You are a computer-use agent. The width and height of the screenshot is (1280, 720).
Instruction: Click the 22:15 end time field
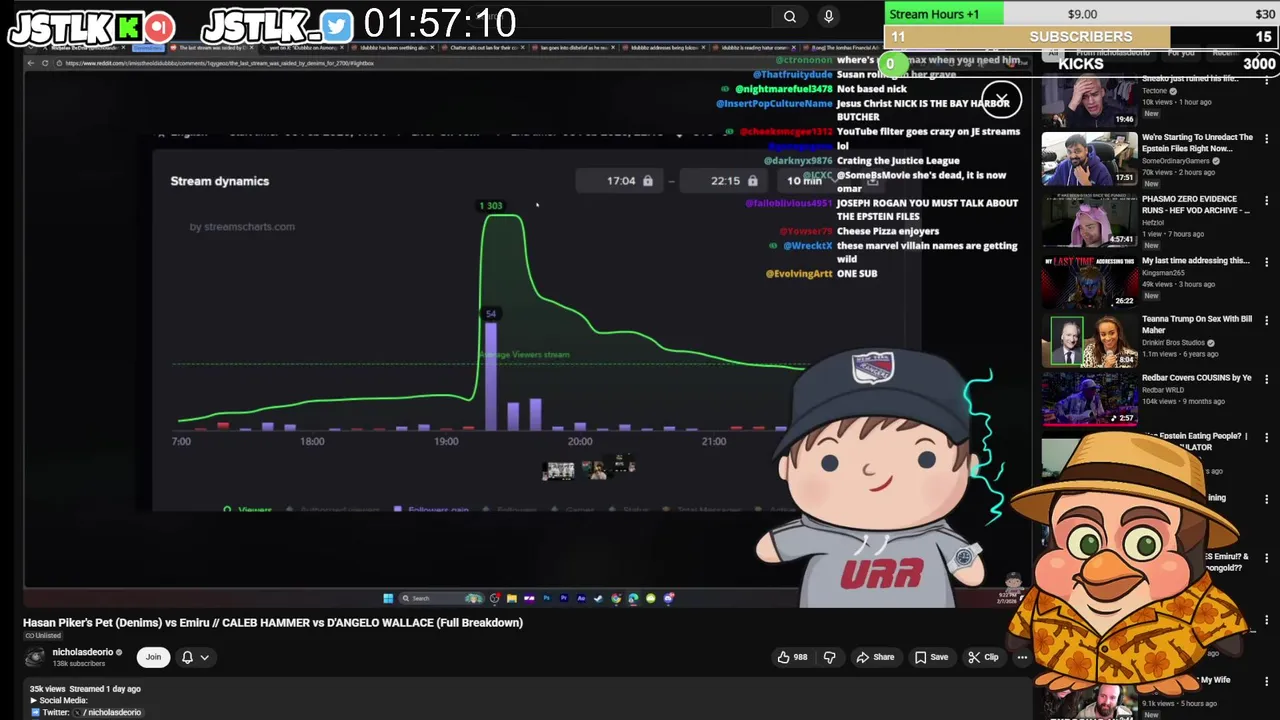click(x=725, y=181)
